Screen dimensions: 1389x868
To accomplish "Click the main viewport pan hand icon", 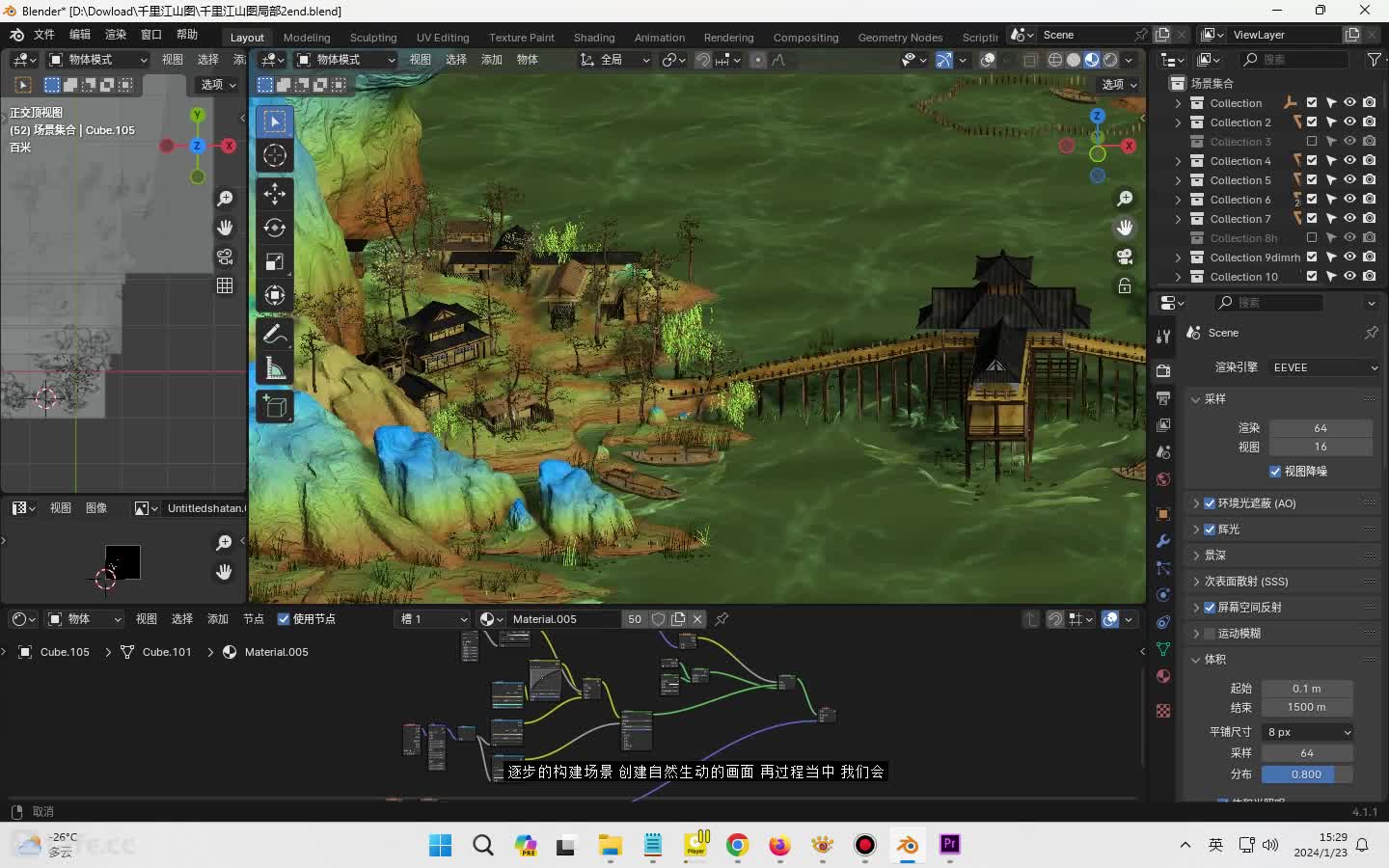I will click(1125, 228).
